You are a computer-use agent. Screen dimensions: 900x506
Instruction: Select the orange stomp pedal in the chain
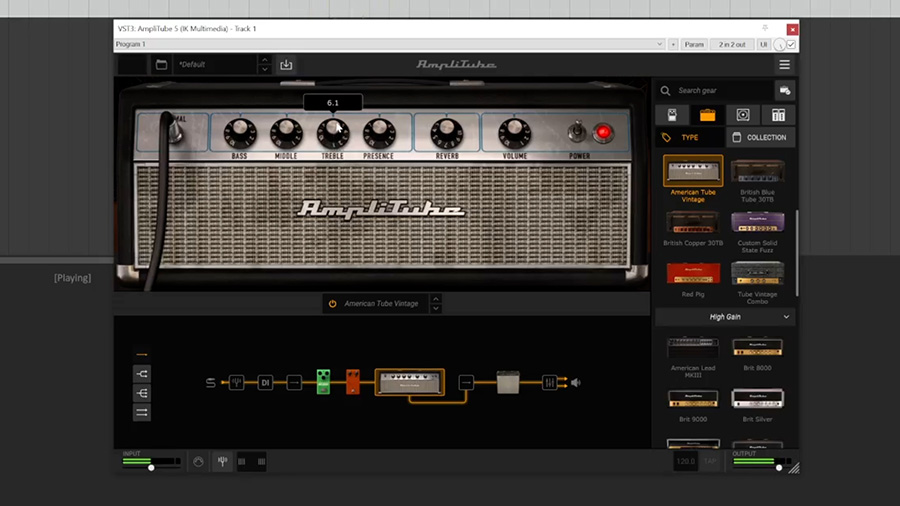point(352,382)
